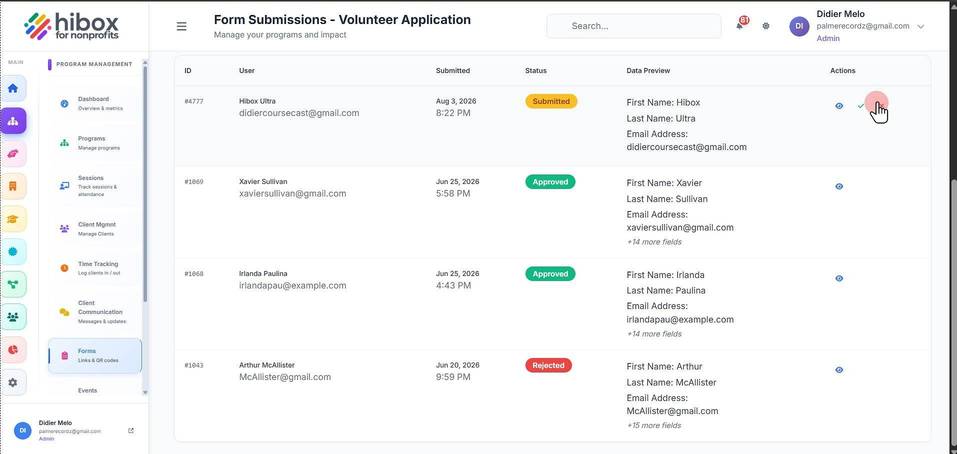Expand the Didier Melo account dropdown arrow
Viewport: 957px width, 454px height.
coord(921,26)
